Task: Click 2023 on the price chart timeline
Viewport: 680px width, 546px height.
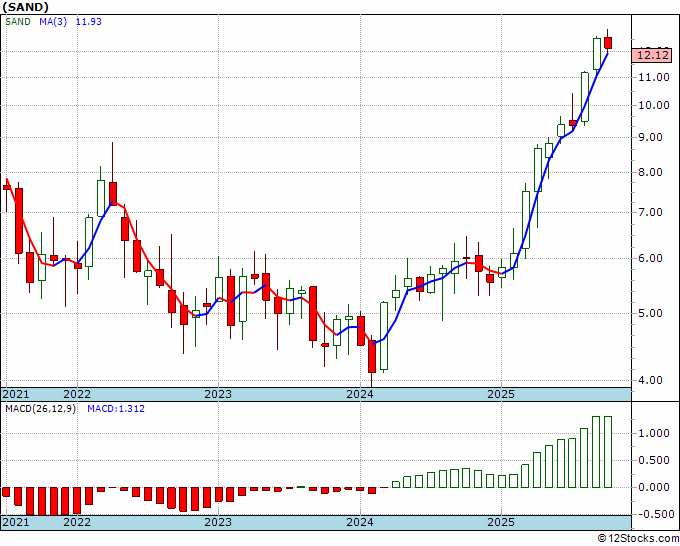Action: click(x=218, y=394)
